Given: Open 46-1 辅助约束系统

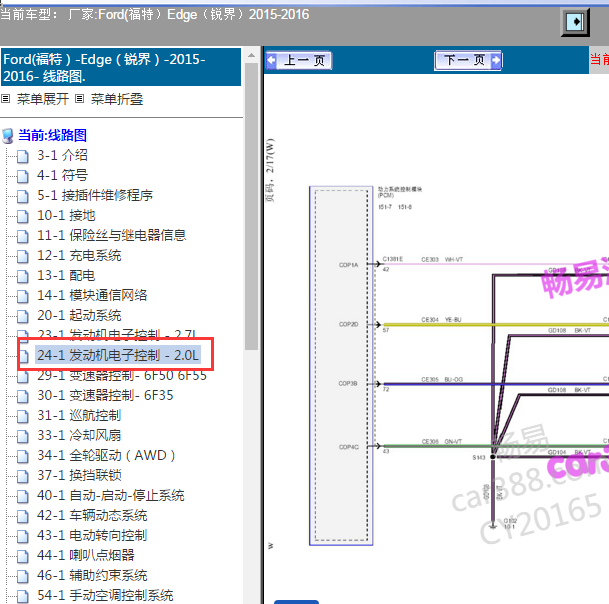Looking at the screenshot, I should coord(92,575).
